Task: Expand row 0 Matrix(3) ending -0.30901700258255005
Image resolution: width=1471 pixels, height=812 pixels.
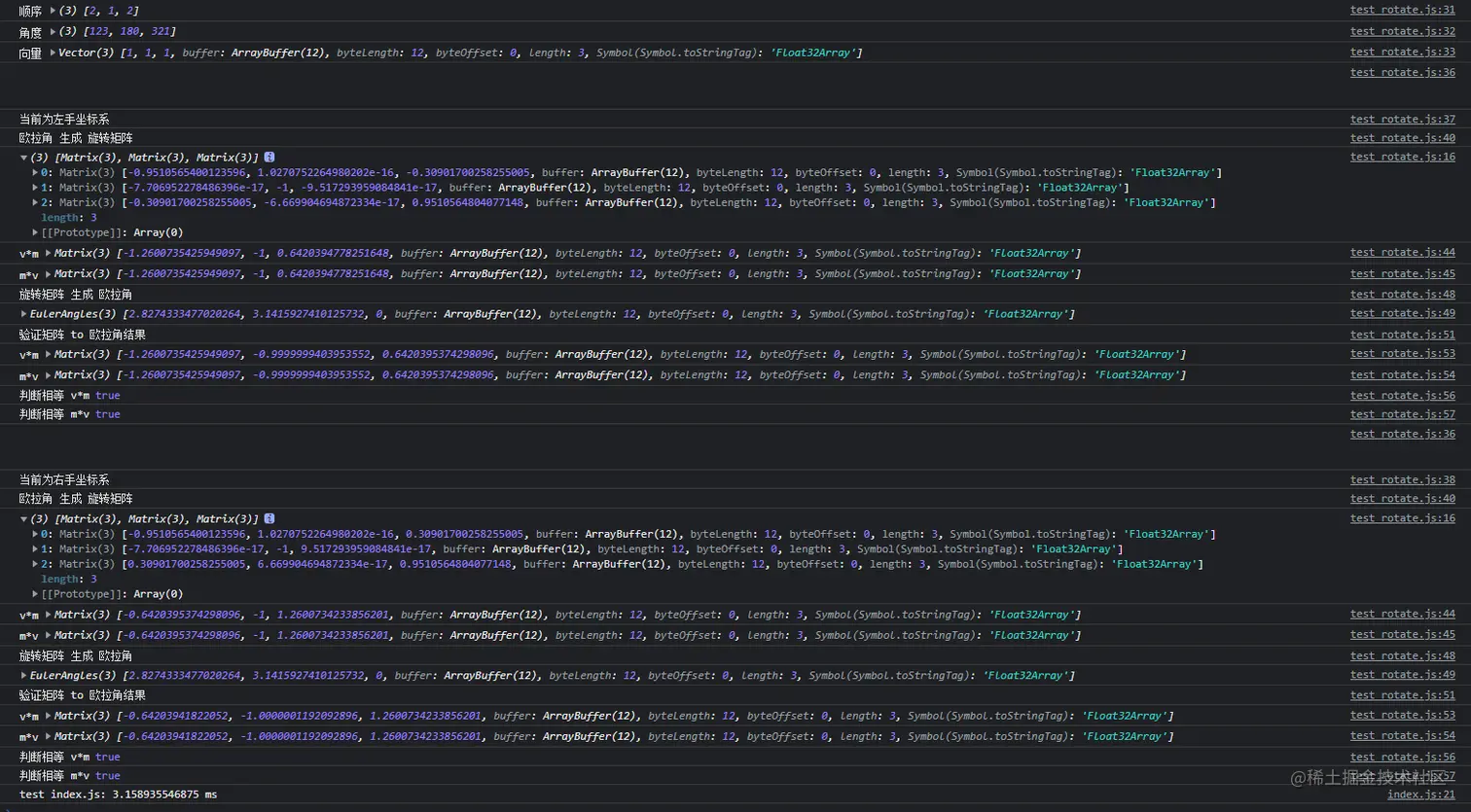Action: tap(35, 173)
